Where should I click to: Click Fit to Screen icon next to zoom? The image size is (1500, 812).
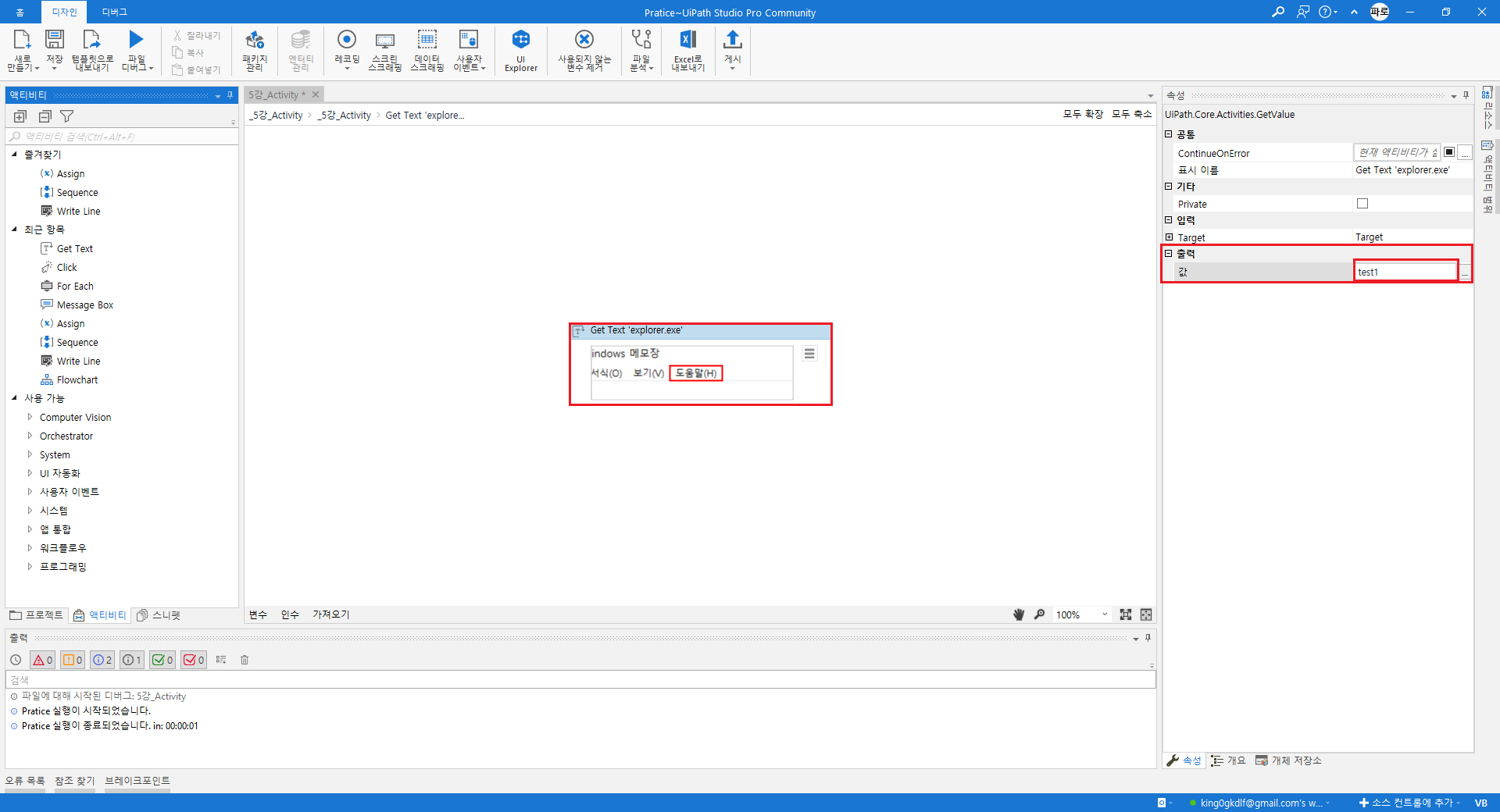1126,614
